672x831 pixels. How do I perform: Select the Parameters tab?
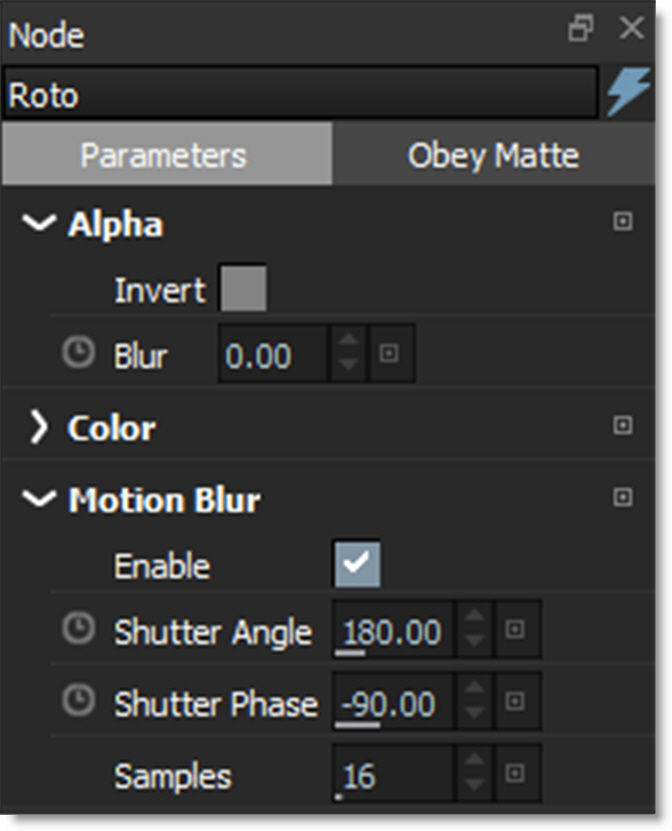click(163, 156)
